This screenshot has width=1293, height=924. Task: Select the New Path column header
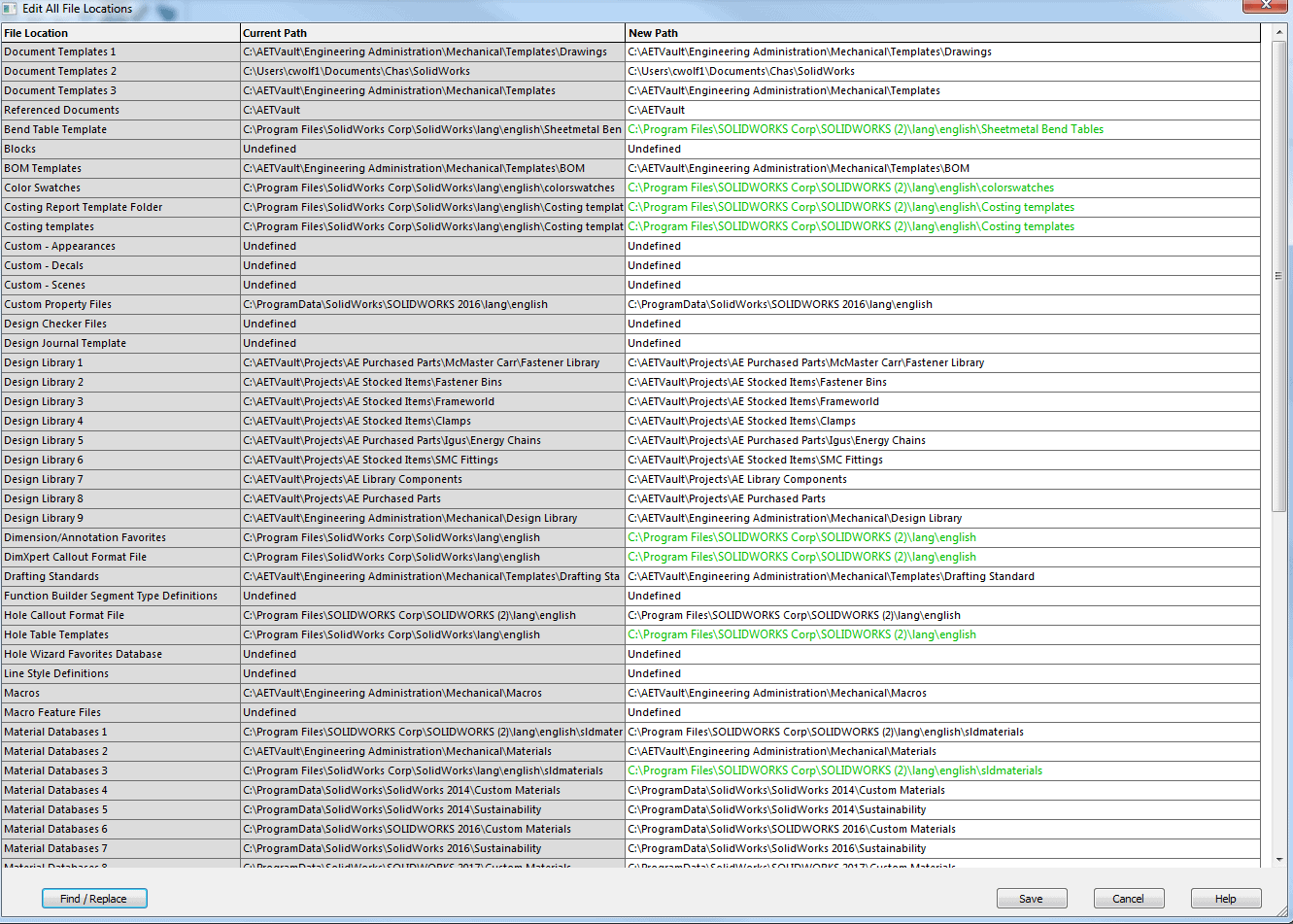pos(942,33)
